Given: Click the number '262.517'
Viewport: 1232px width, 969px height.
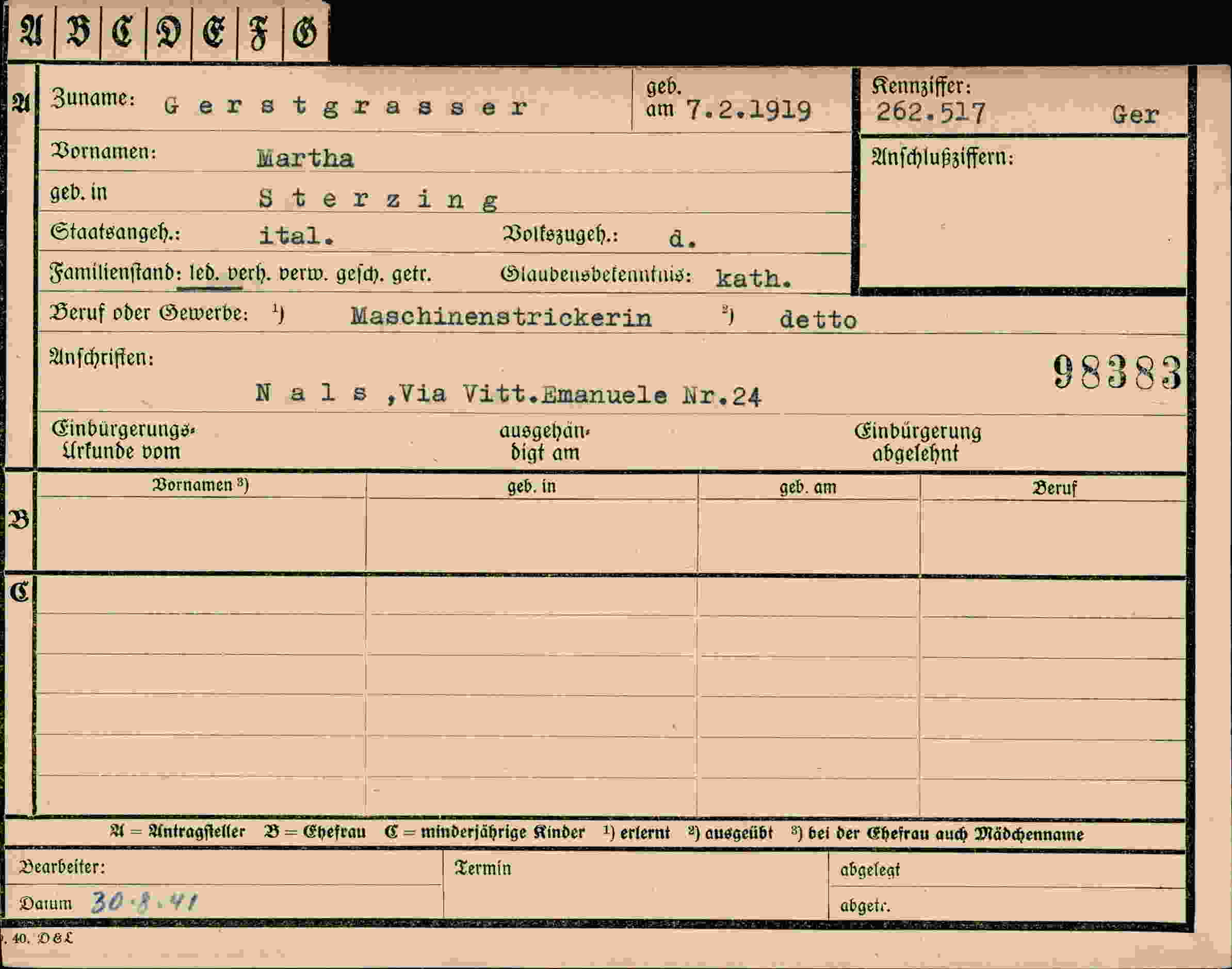Looking at the screenshot, I should click(931, 113).
